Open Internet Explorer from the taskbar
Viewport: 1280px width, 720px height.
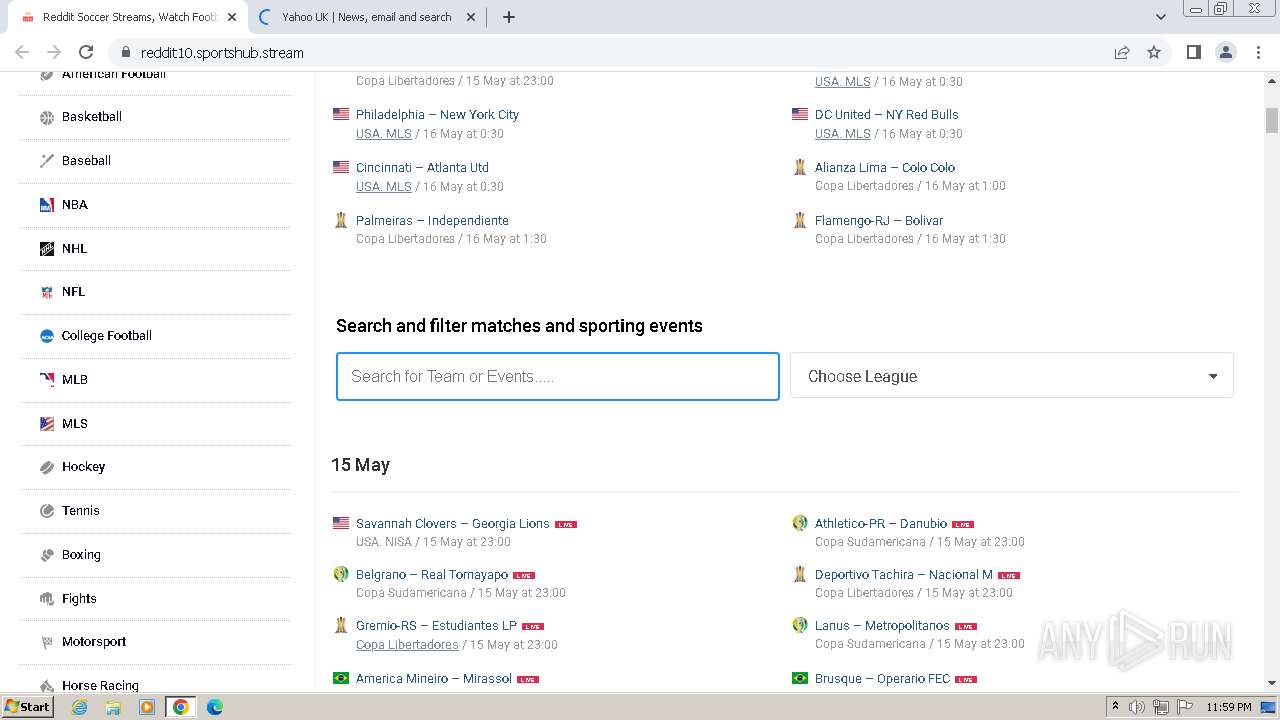(79, 707)
